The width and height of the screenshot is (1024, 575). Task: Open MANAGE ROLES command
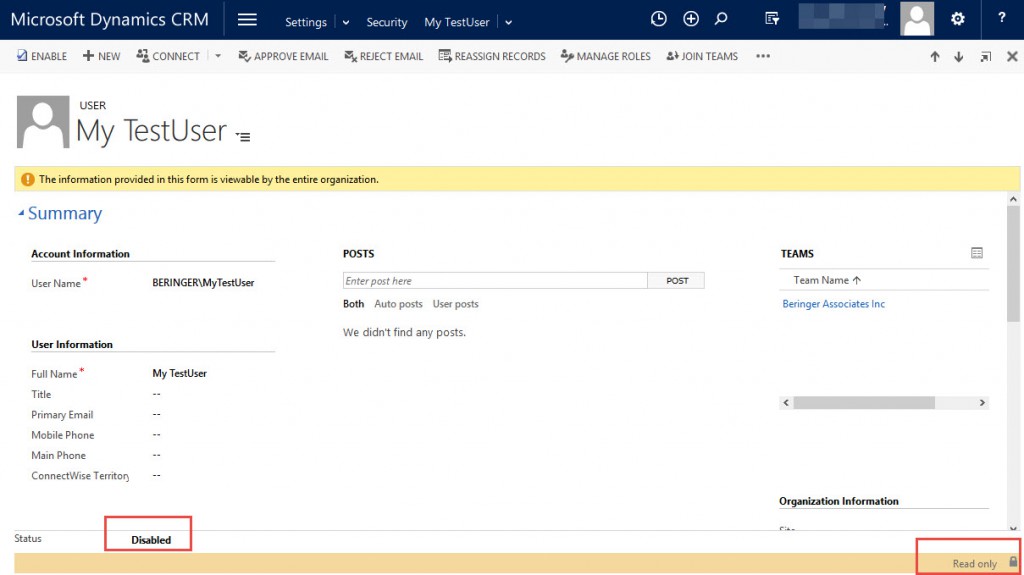tap(605, 56)
